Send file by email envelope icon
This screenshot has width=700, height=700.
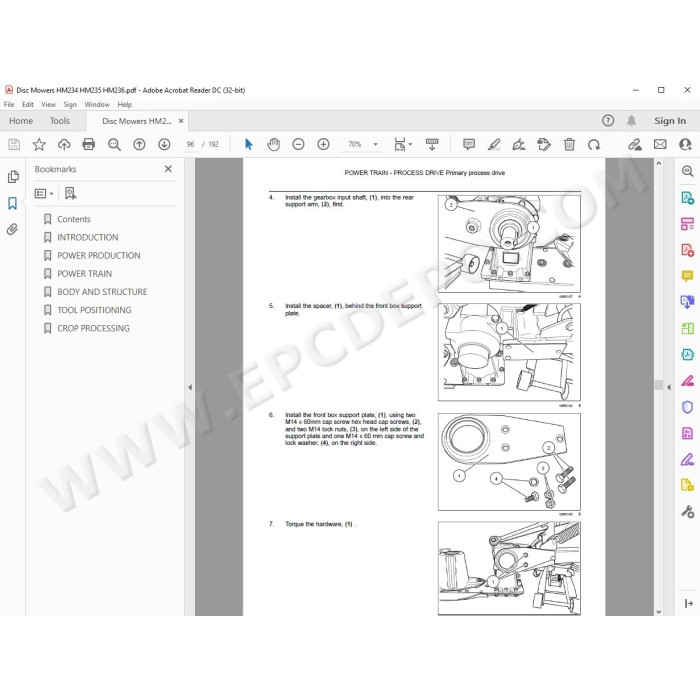pyautogui.click(x=660, y=144)
